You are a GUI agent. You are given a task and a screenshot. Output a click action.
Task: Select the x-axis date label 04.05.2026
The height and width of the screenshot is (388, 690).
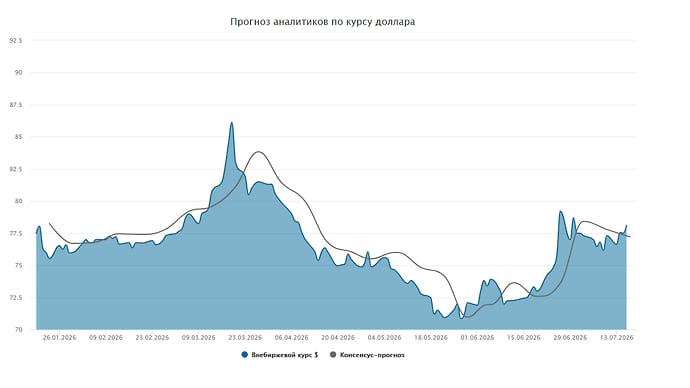pos(384,337)
